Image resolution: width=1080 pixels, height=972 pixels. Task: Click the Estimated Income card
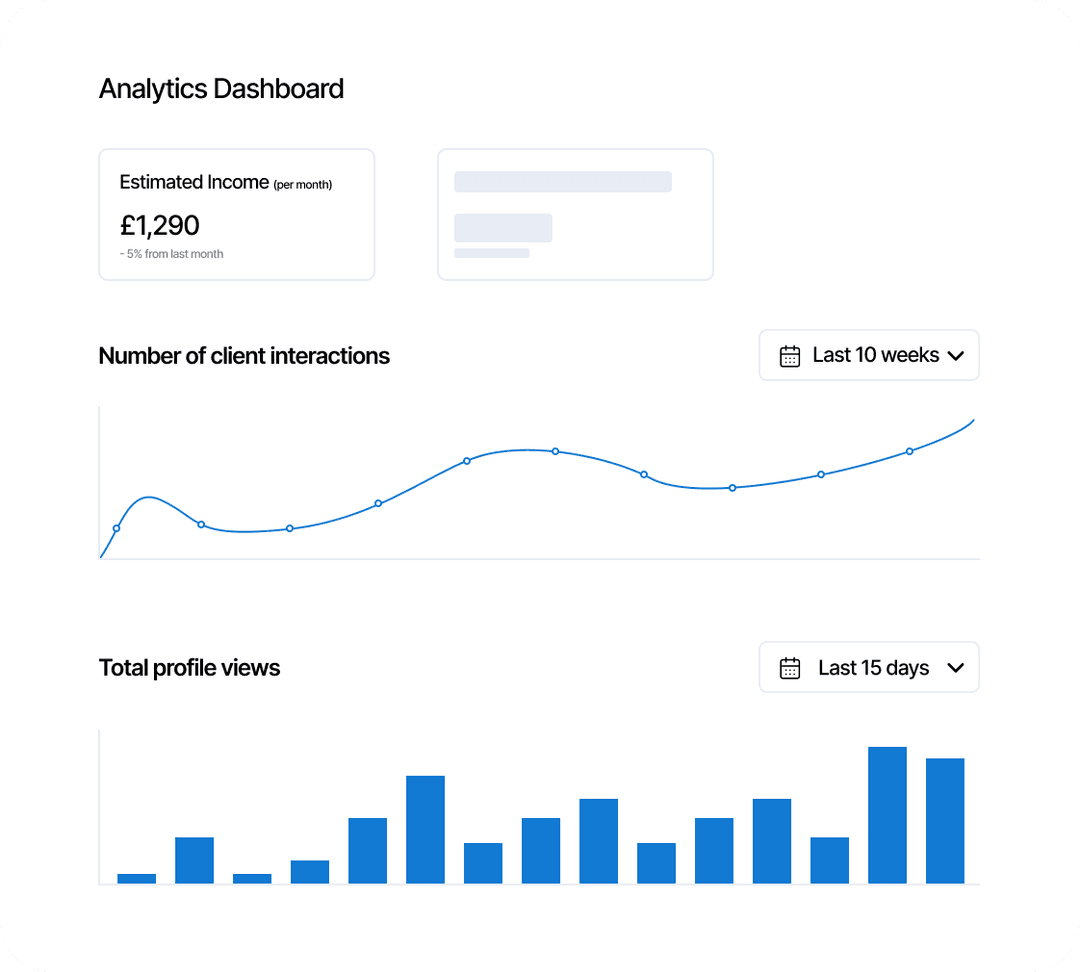236,214
